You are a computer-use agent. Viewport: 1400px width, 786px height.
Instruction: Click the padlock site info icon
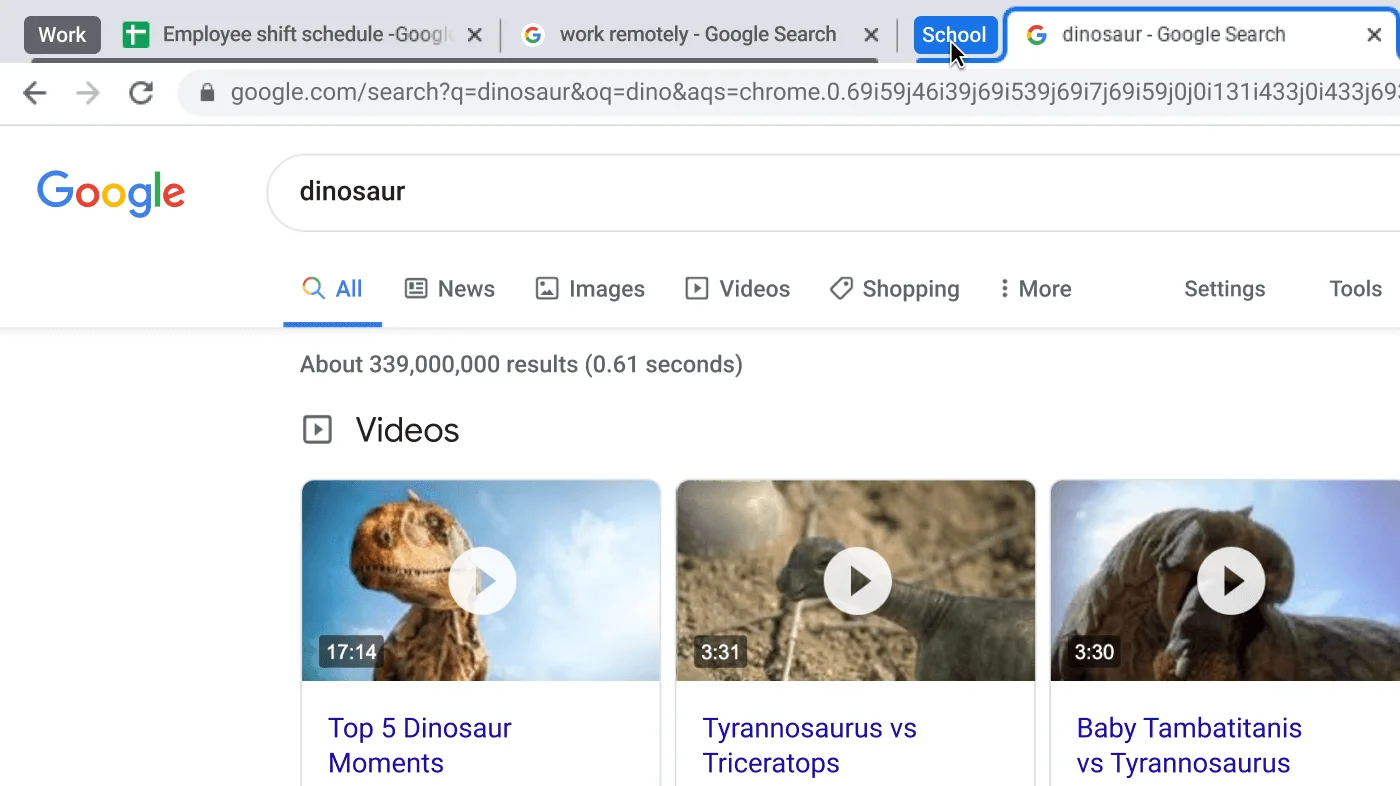tap(207, 94)
